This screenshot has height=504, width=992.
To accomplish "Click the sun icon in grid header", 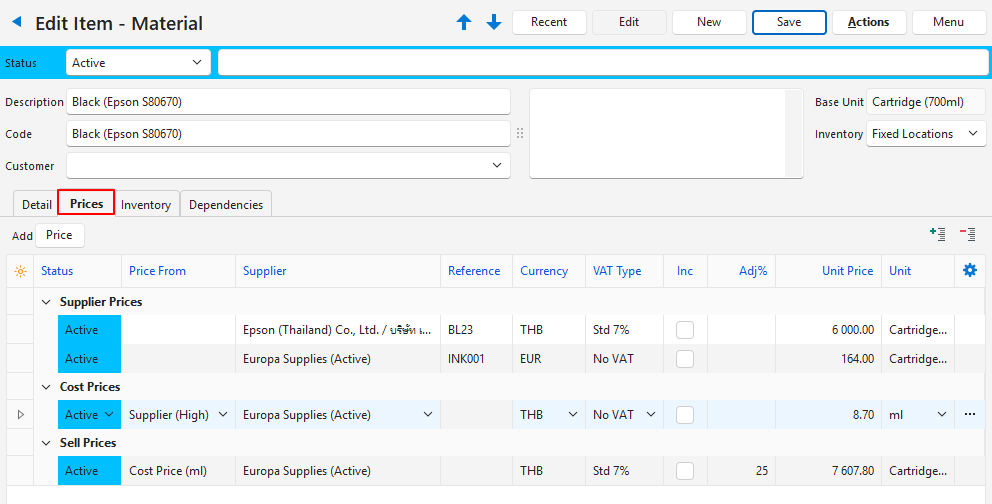I will coord(20,271).
